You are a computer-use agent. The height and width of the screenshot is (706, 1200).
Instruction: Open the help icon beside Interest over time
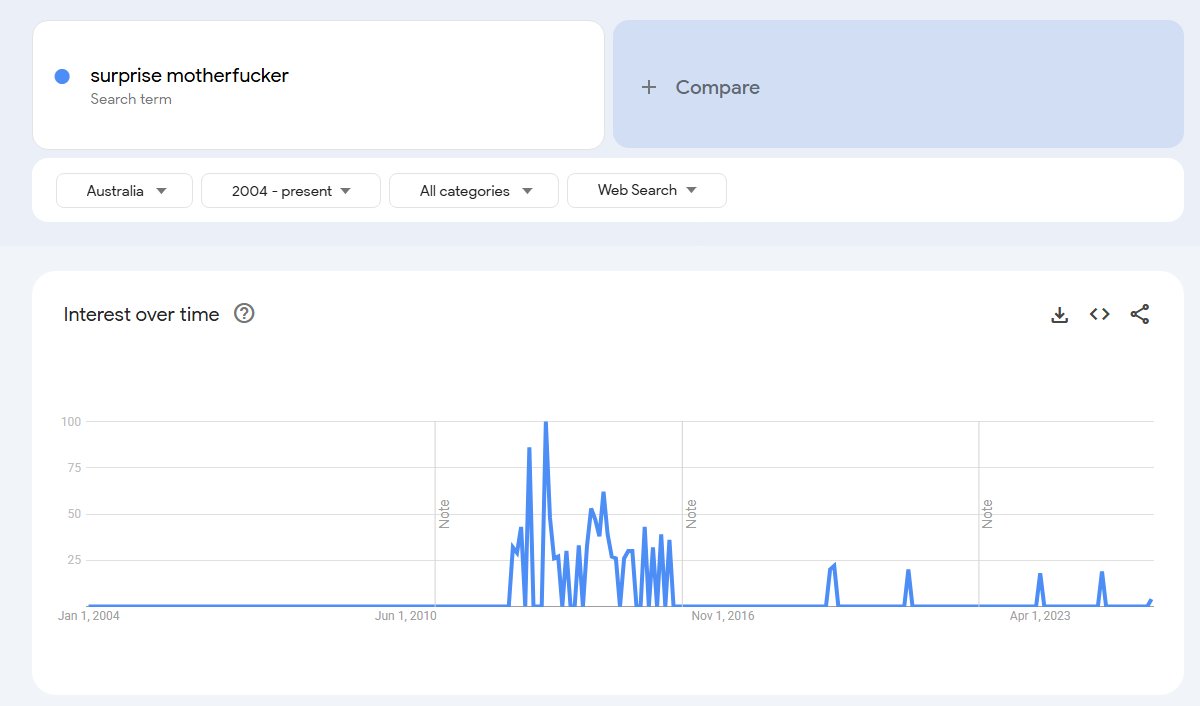pos(244,313)
